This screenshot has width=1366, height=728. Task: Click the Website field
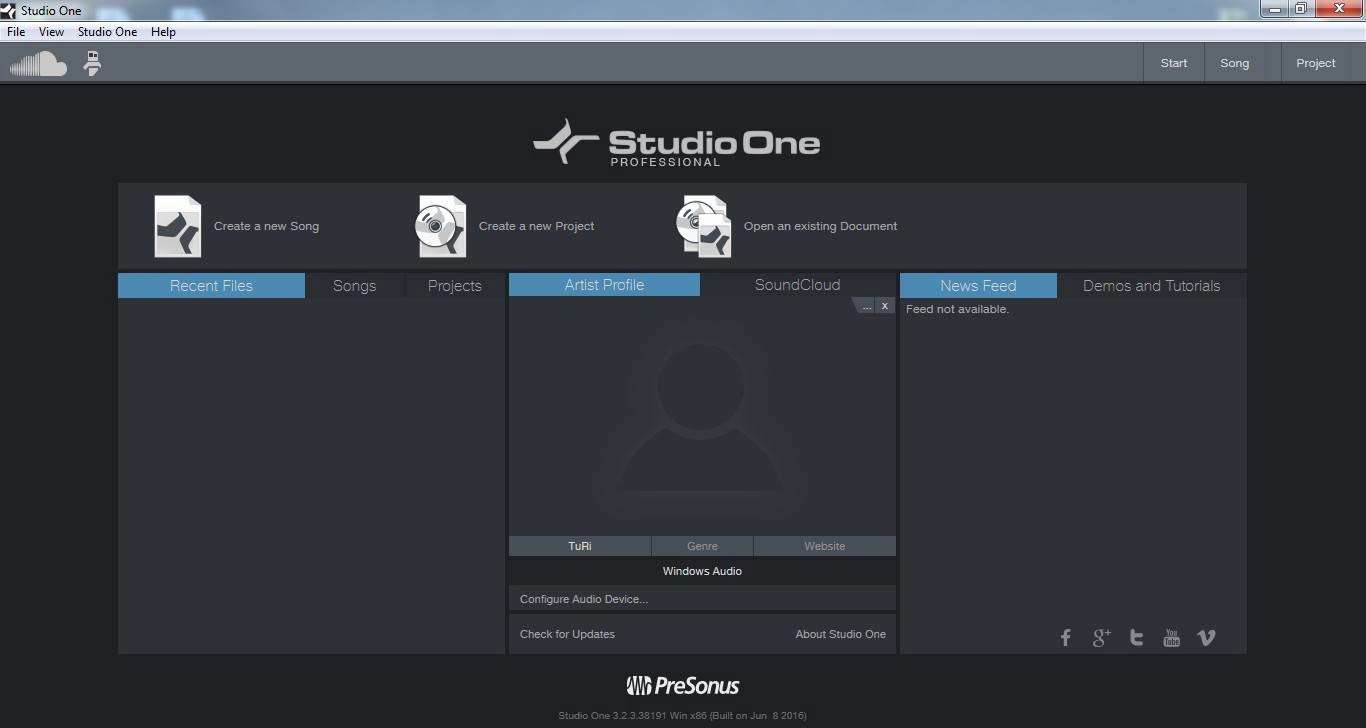pos(825,546)
